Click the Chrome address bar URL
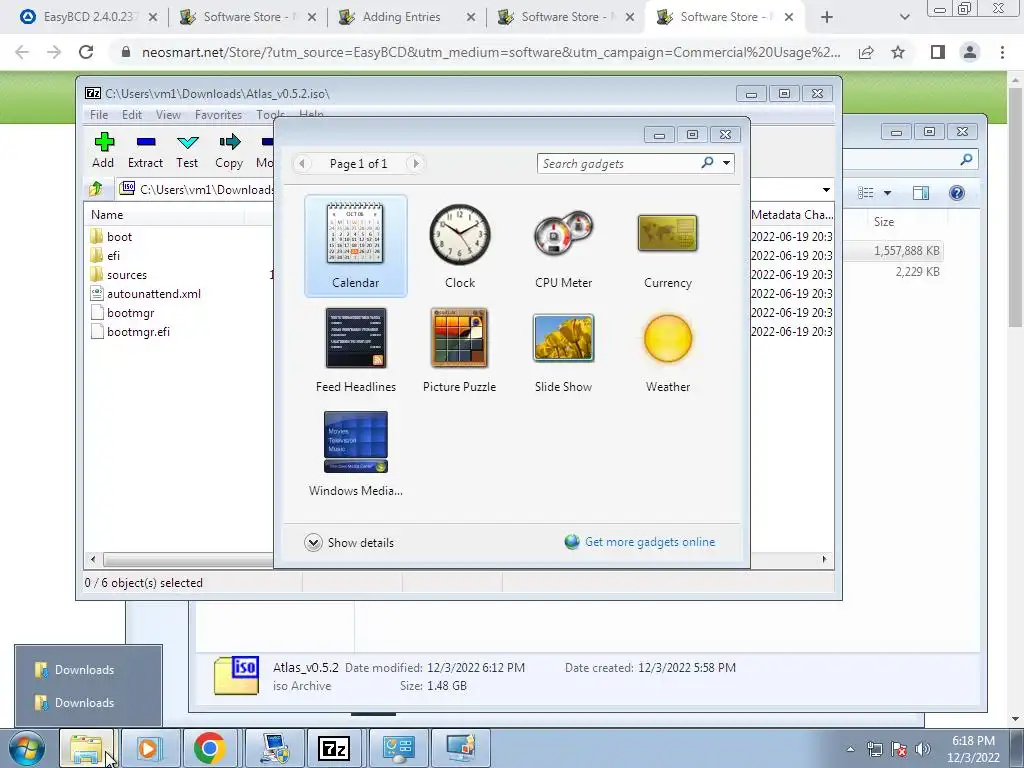 (491, 52)
